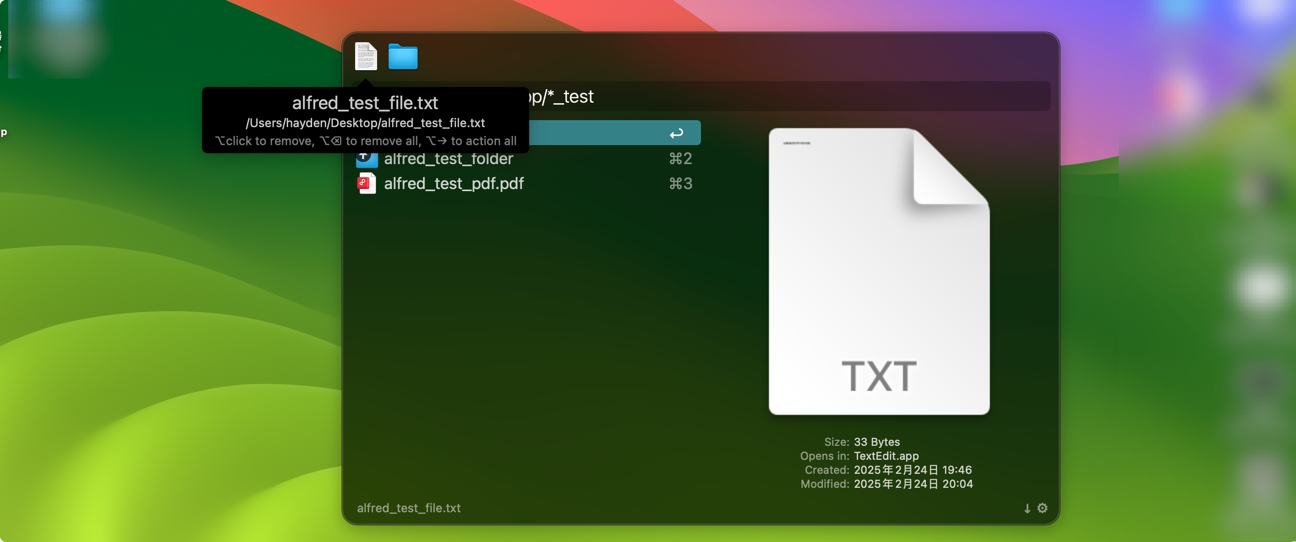Viewport: 1296px width, 542px height.
Task: Click the Modified date value
Action: pyautogui.click(x=913, y=484)
